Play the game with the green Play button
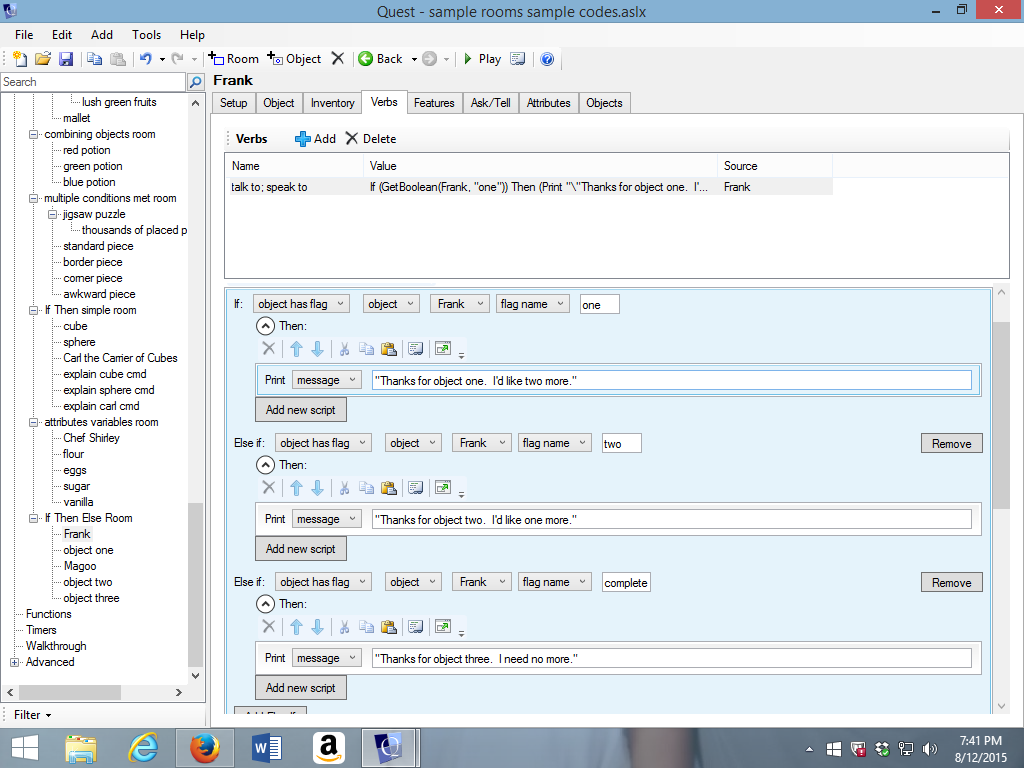Image resolution: width=1024 pixels, height=768 pixels. point(482,59)
